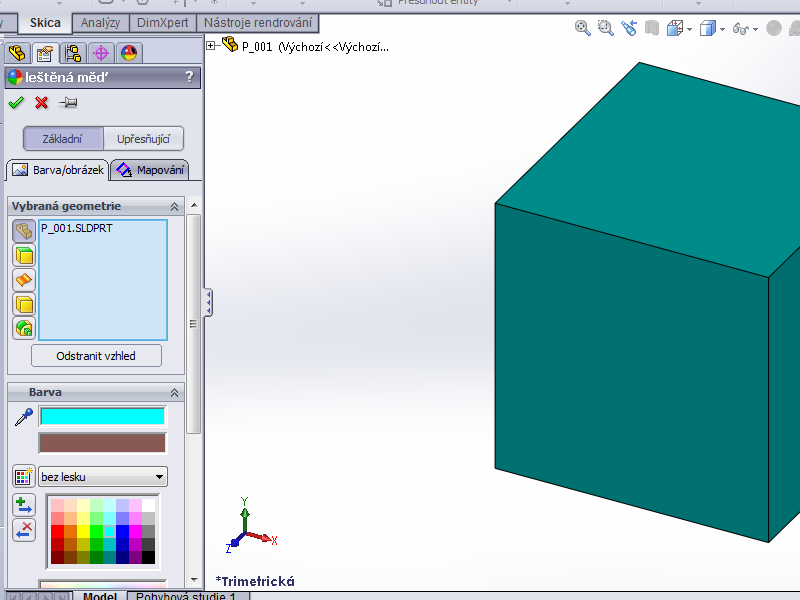This screenshot has width=800, height=600.
Task: Open Hide/Show Items dropdown arrow
Action: 756,30
